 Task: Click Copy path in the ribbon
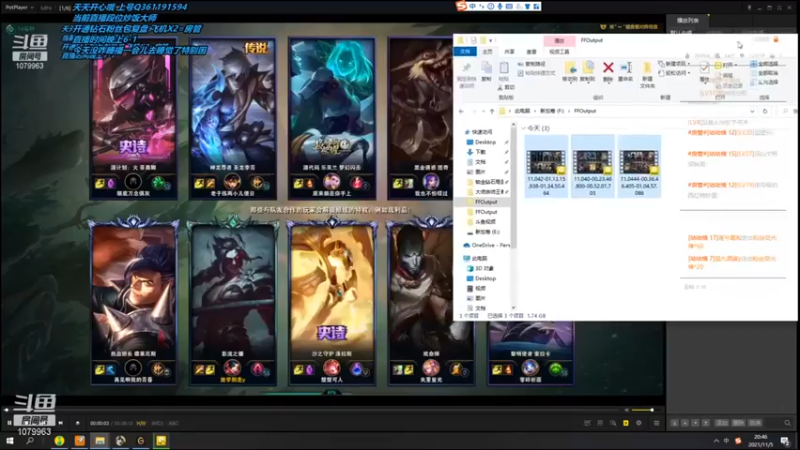click(531, 64)
